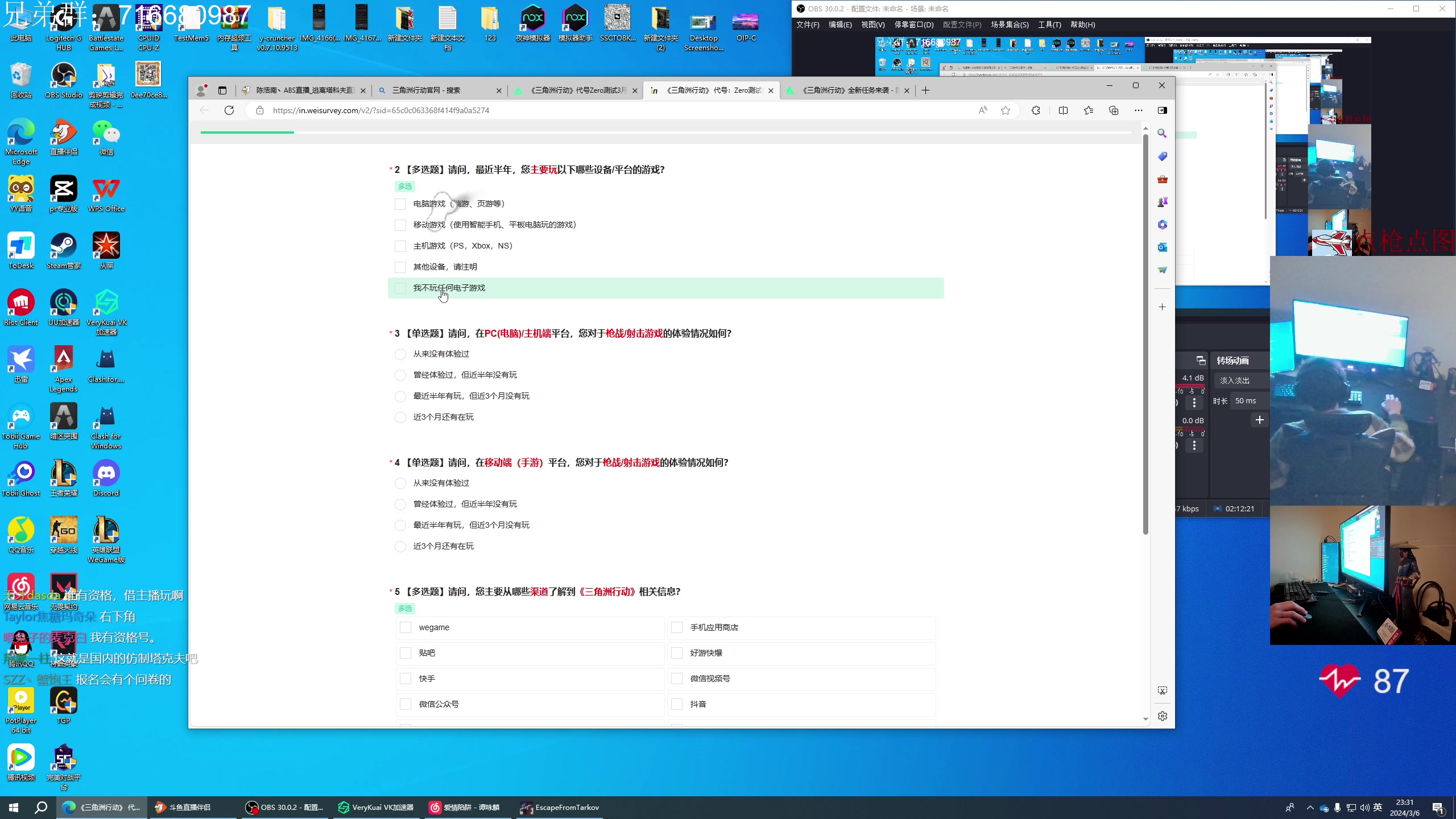Open OBS 编辑(E) menu
The width and height of the screenshot is (1456, 819).
coord(840,24)
